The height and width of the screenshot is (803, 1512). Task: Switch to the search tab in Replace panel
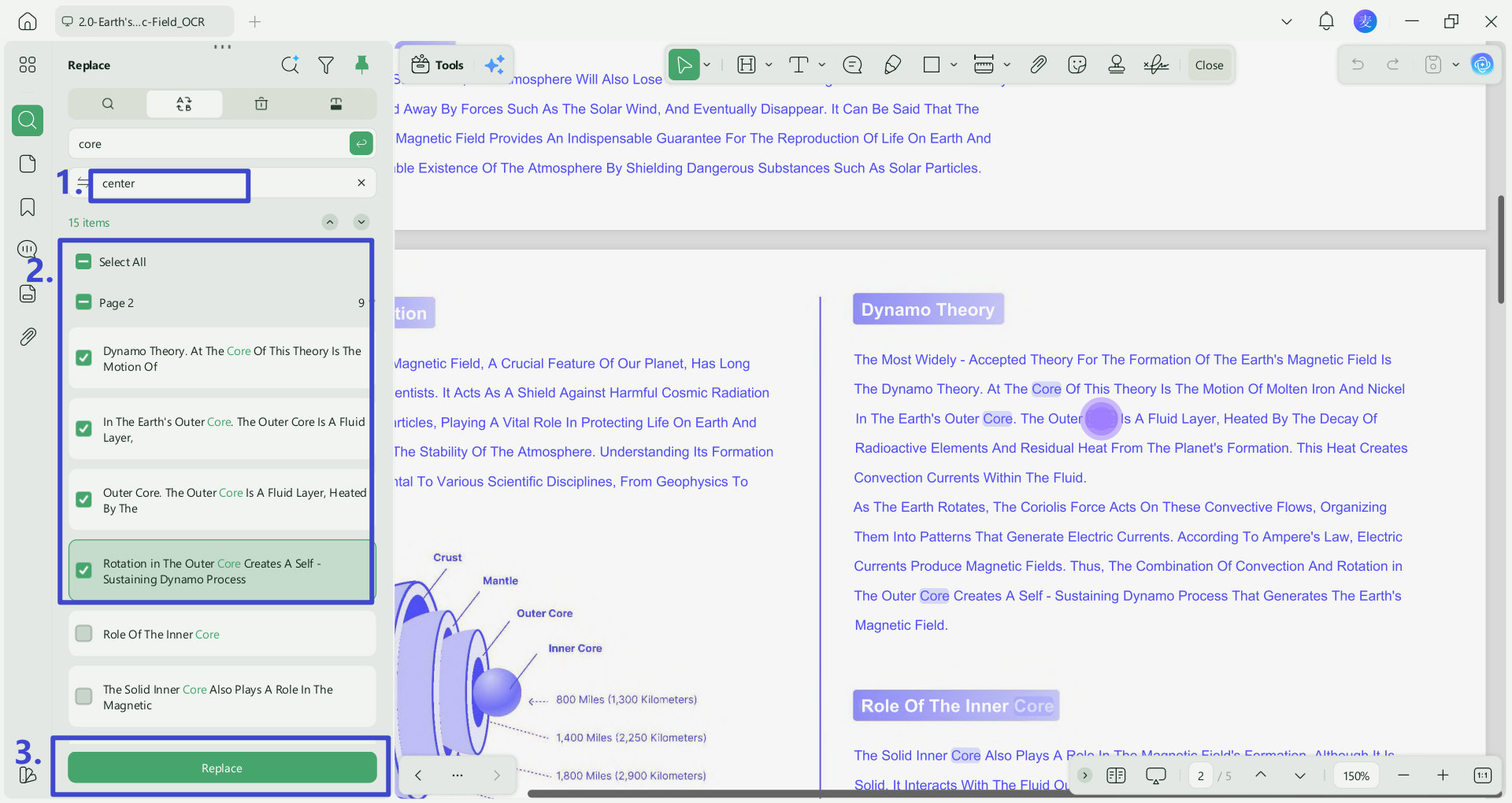point(108,104)
